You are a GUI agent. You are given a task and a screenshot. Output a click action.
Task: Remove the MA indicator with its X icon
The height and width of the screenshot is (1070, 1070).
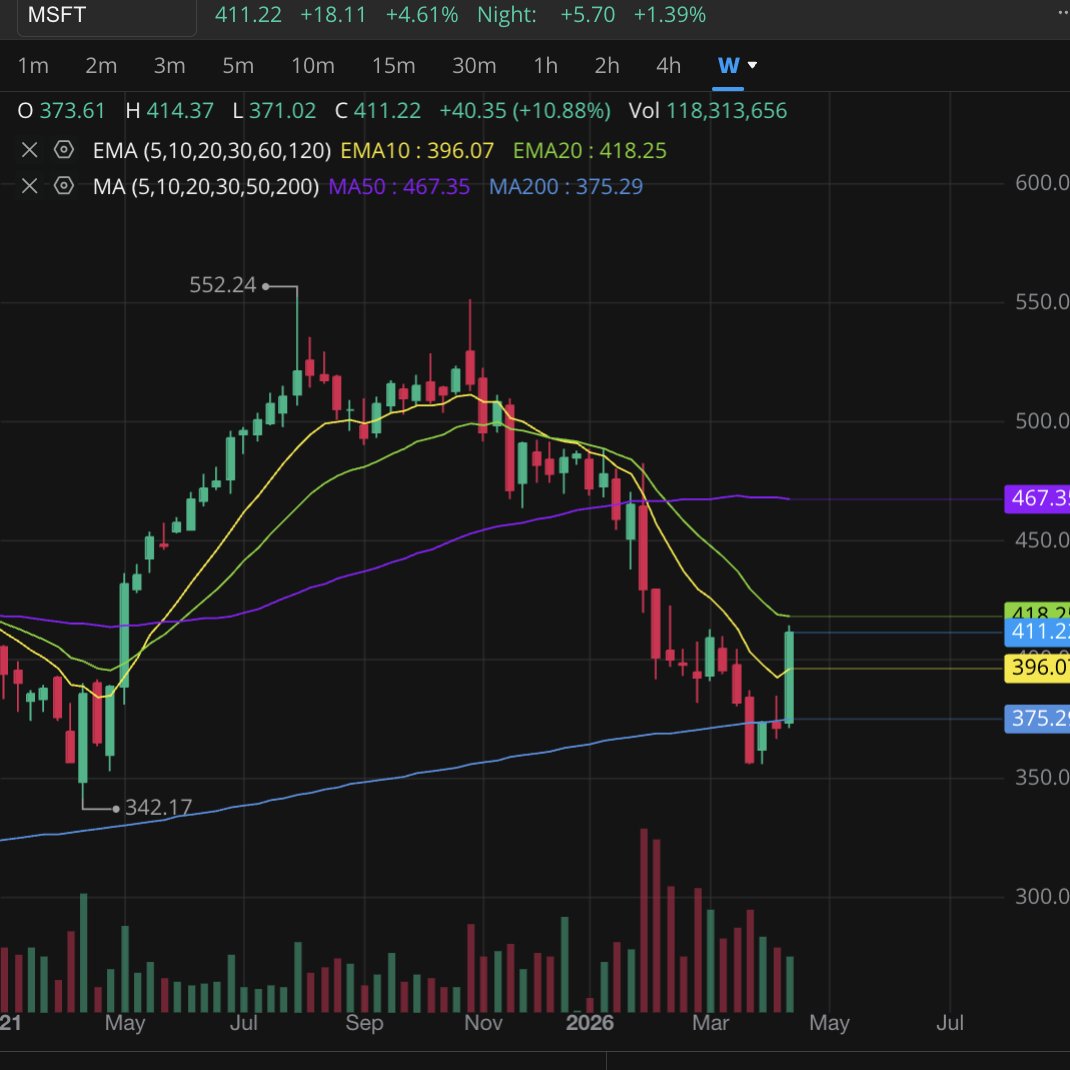point(29,186)
